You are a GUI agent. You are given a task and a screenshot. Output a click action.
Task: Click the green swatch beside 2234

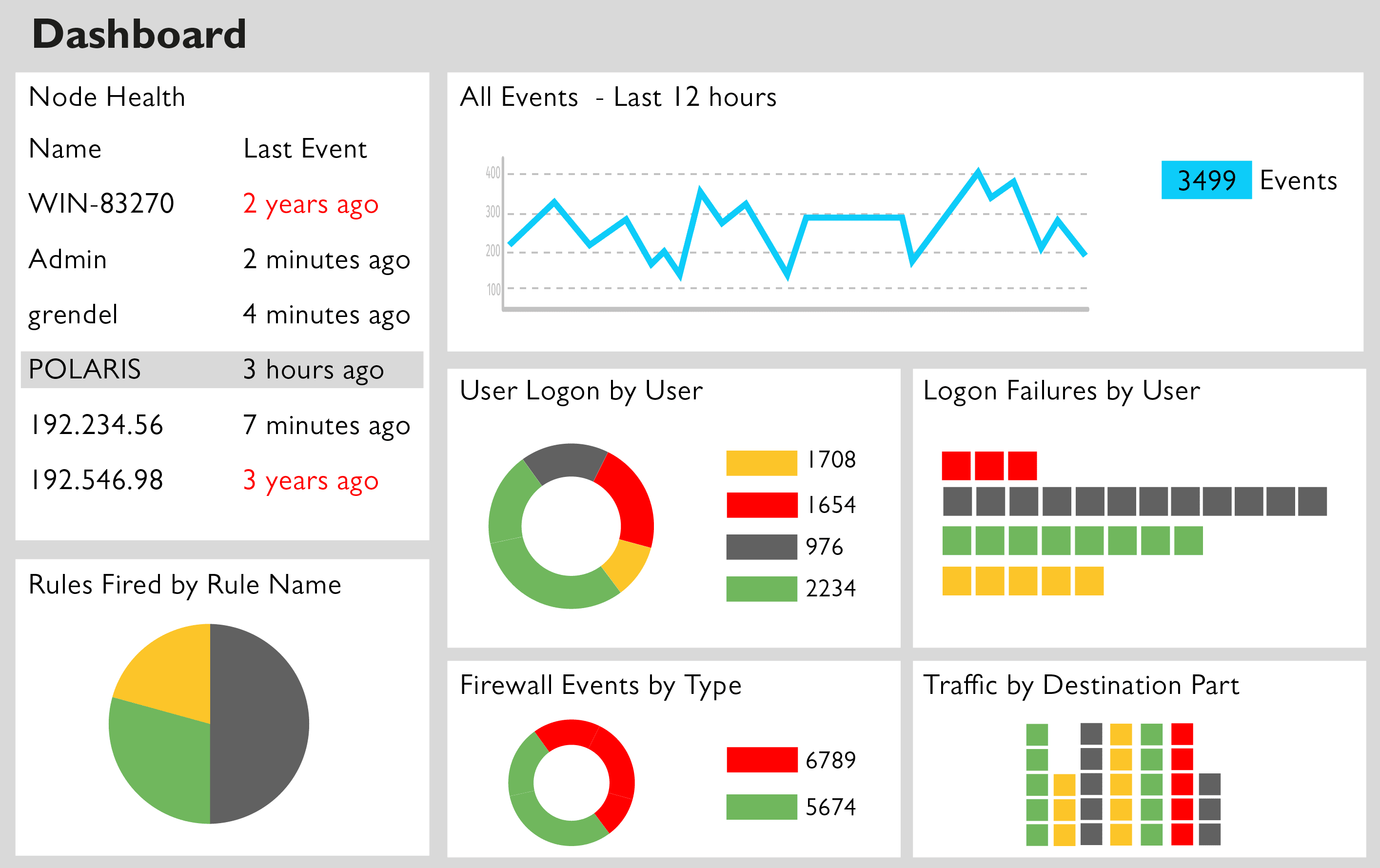point(762,589)
